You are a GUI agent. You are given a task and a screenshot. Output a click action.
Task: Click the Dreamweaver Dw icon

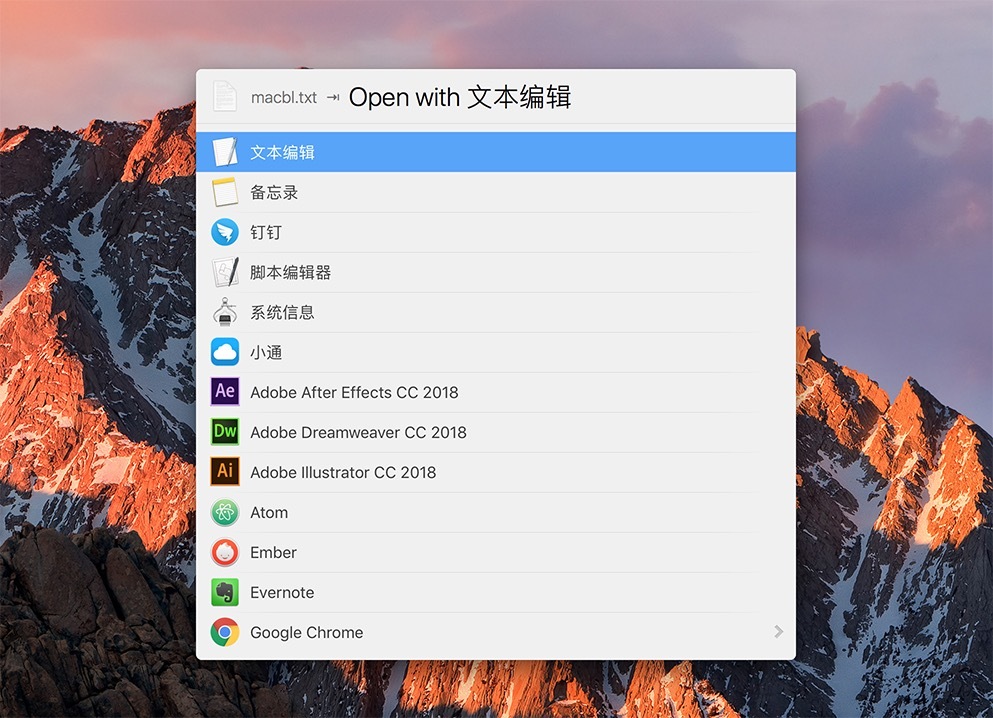225,432
